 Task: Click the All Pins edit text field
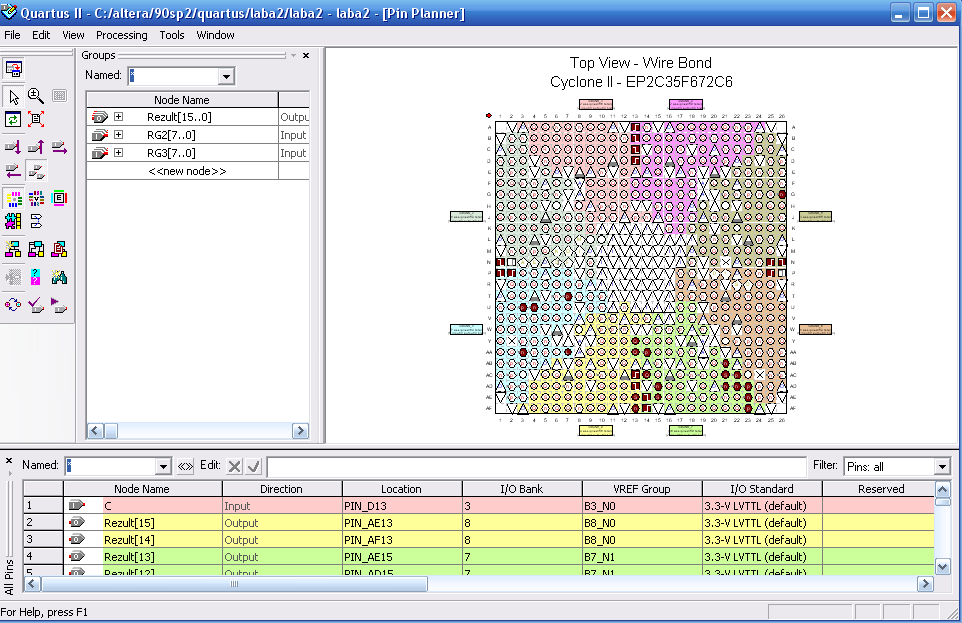pyautogui.click(x=537, y=466)
